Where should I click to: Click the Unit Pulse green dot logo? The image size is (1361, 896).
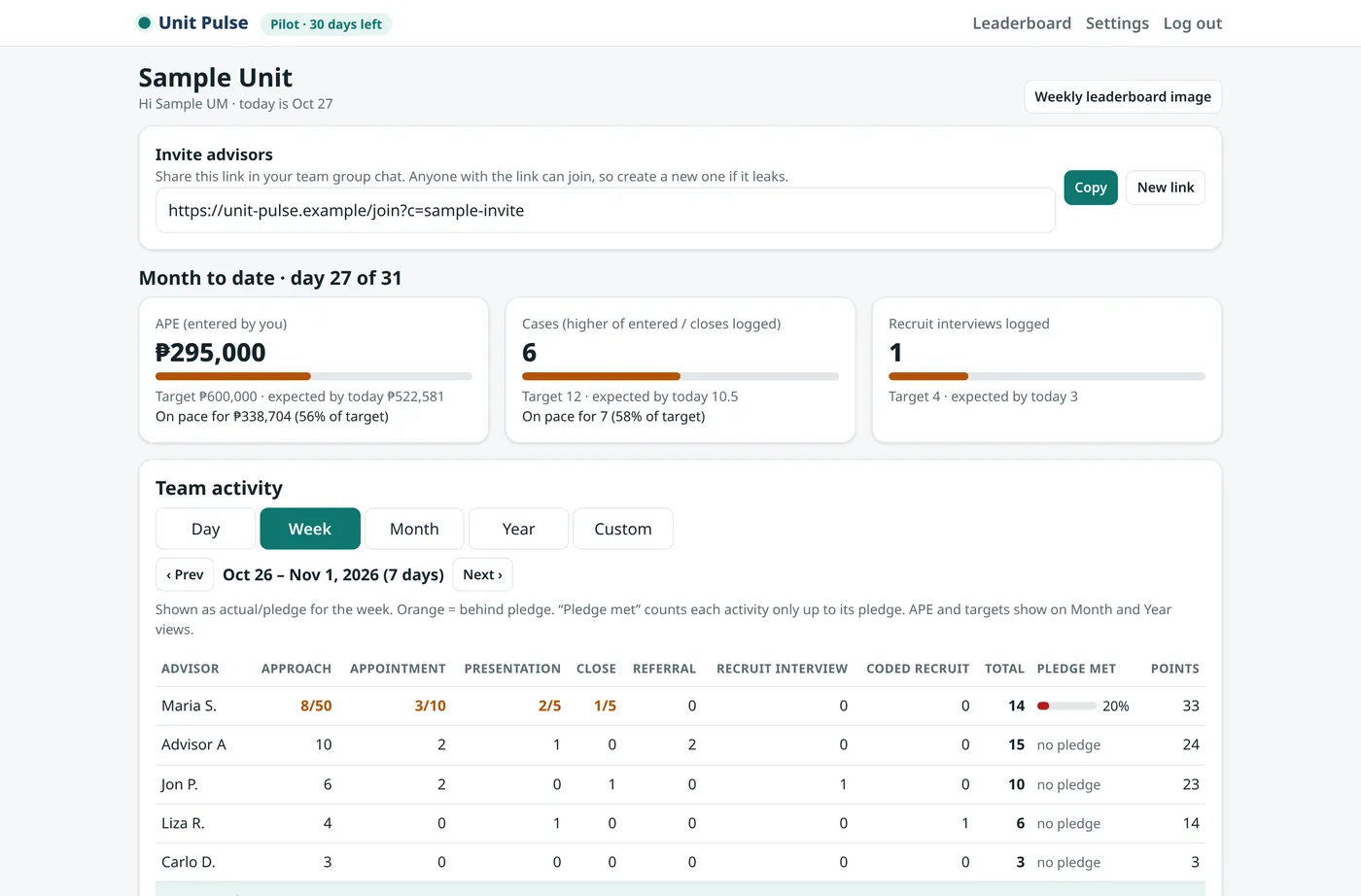pyautogui.click(x=144, y=23)
